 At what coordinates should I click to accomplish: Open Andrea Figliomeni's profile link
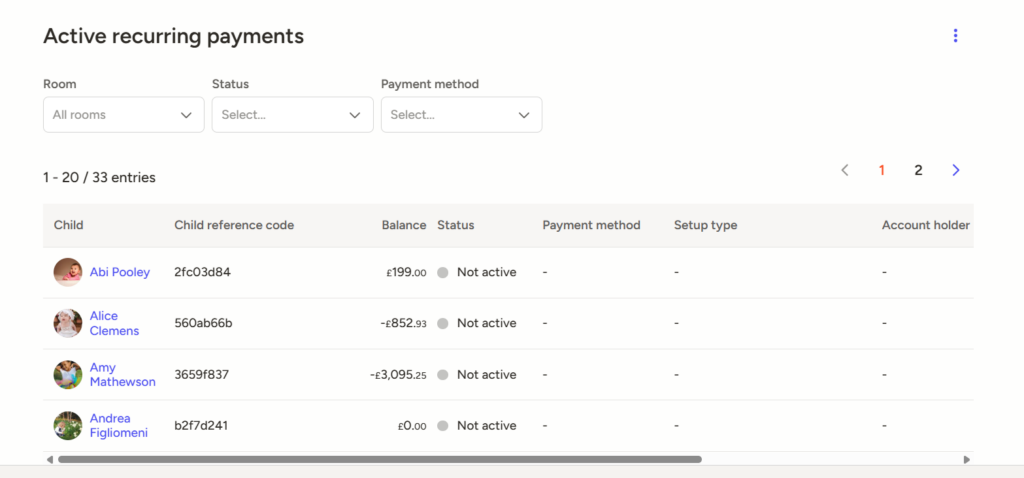(x=119, y=426)
